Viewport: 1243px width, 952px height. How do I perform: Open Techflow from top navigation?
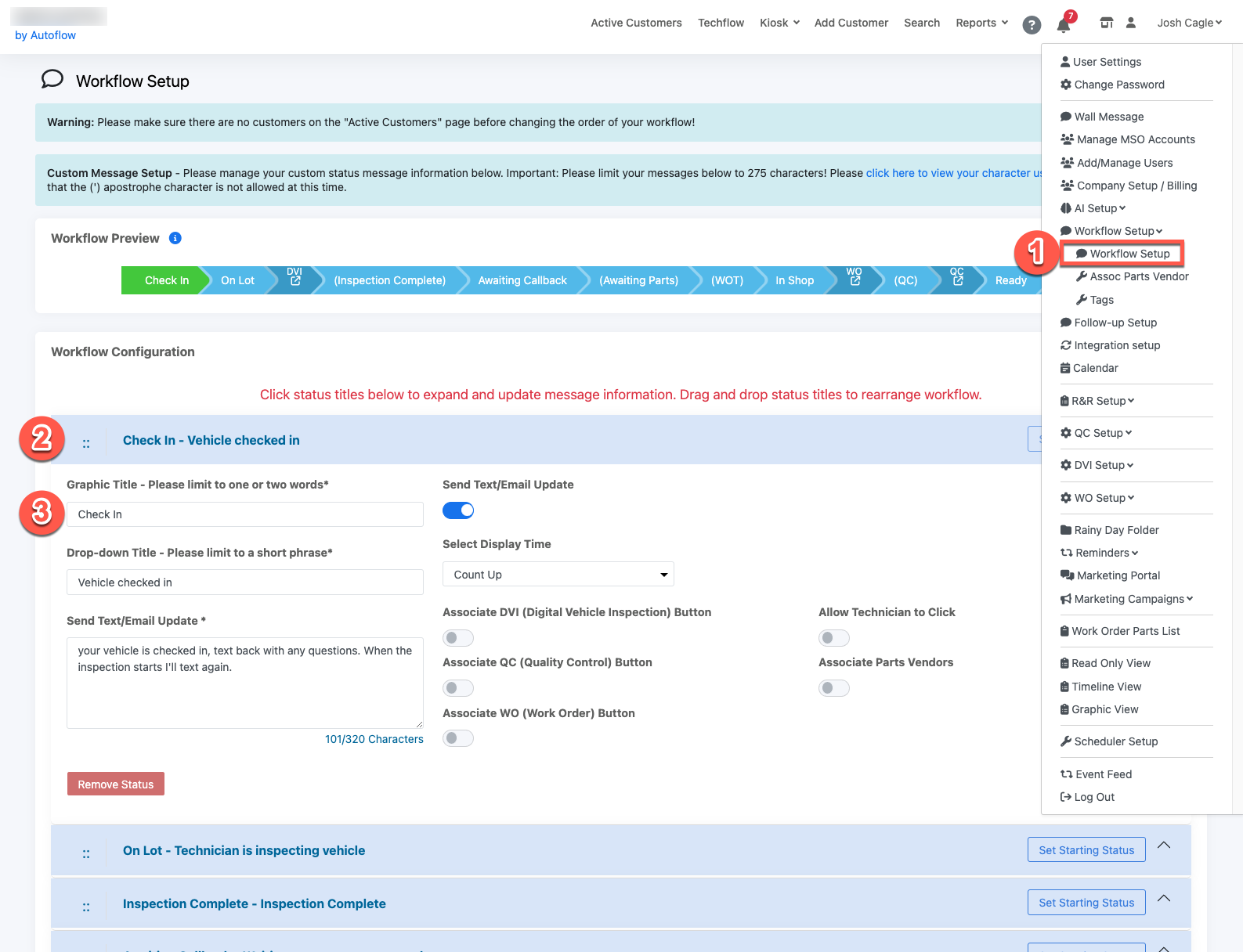point(721,23)
